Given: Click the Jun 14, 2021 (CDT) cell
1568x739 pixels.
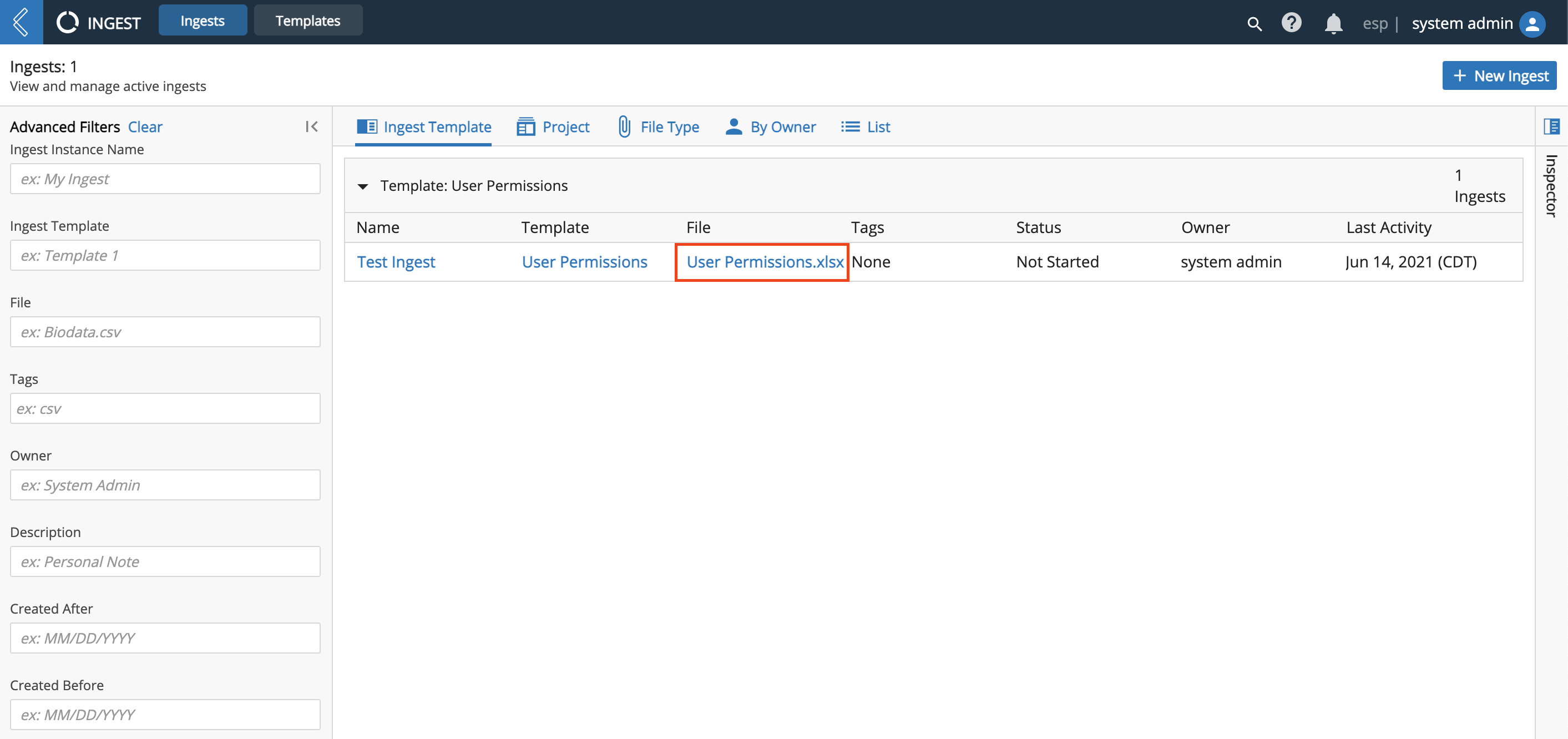Looking at the screenshot, I should click(1411, 262).
